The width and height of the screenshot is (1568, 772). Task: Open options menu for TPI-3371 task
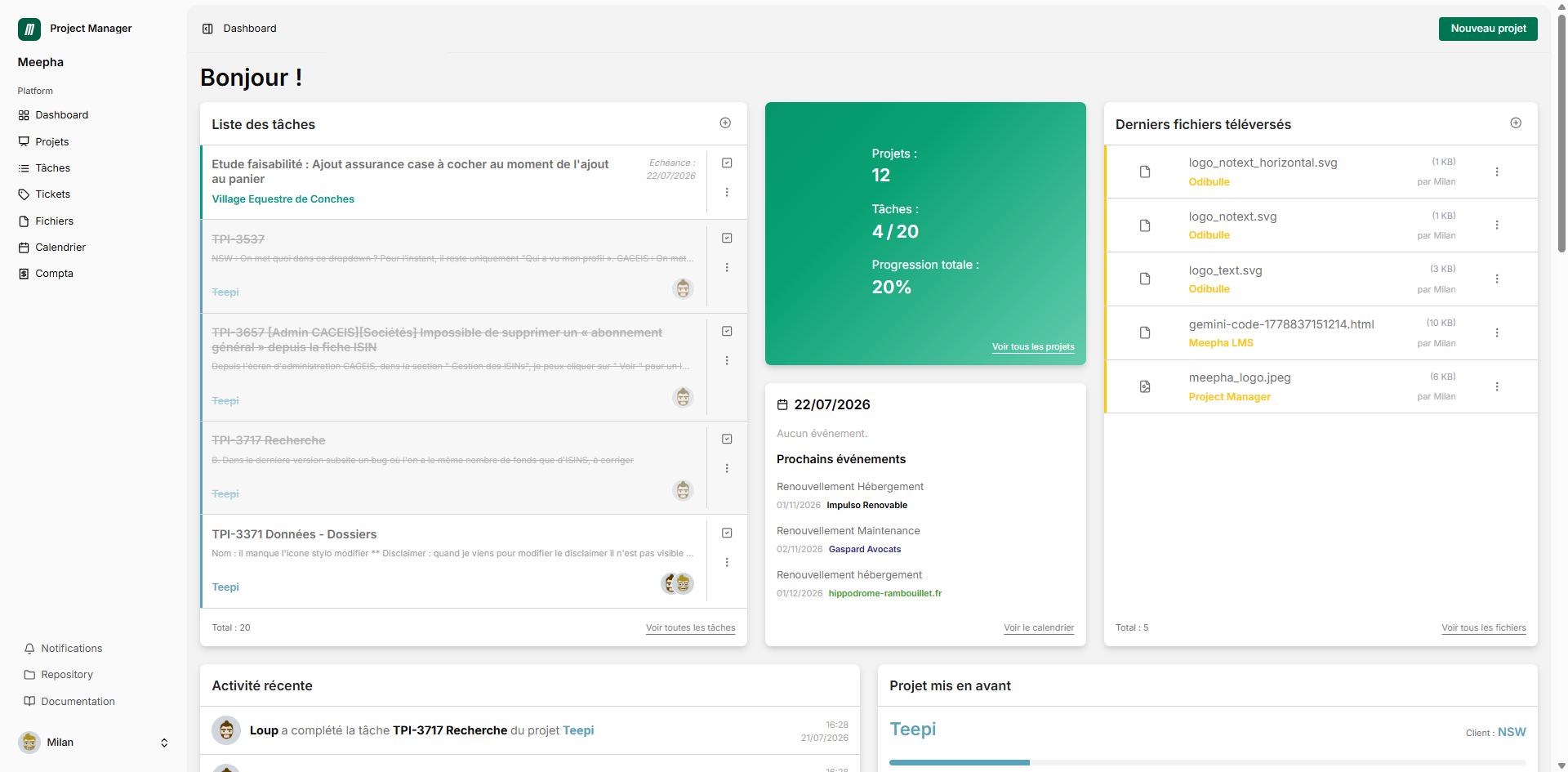click(727, 562)
